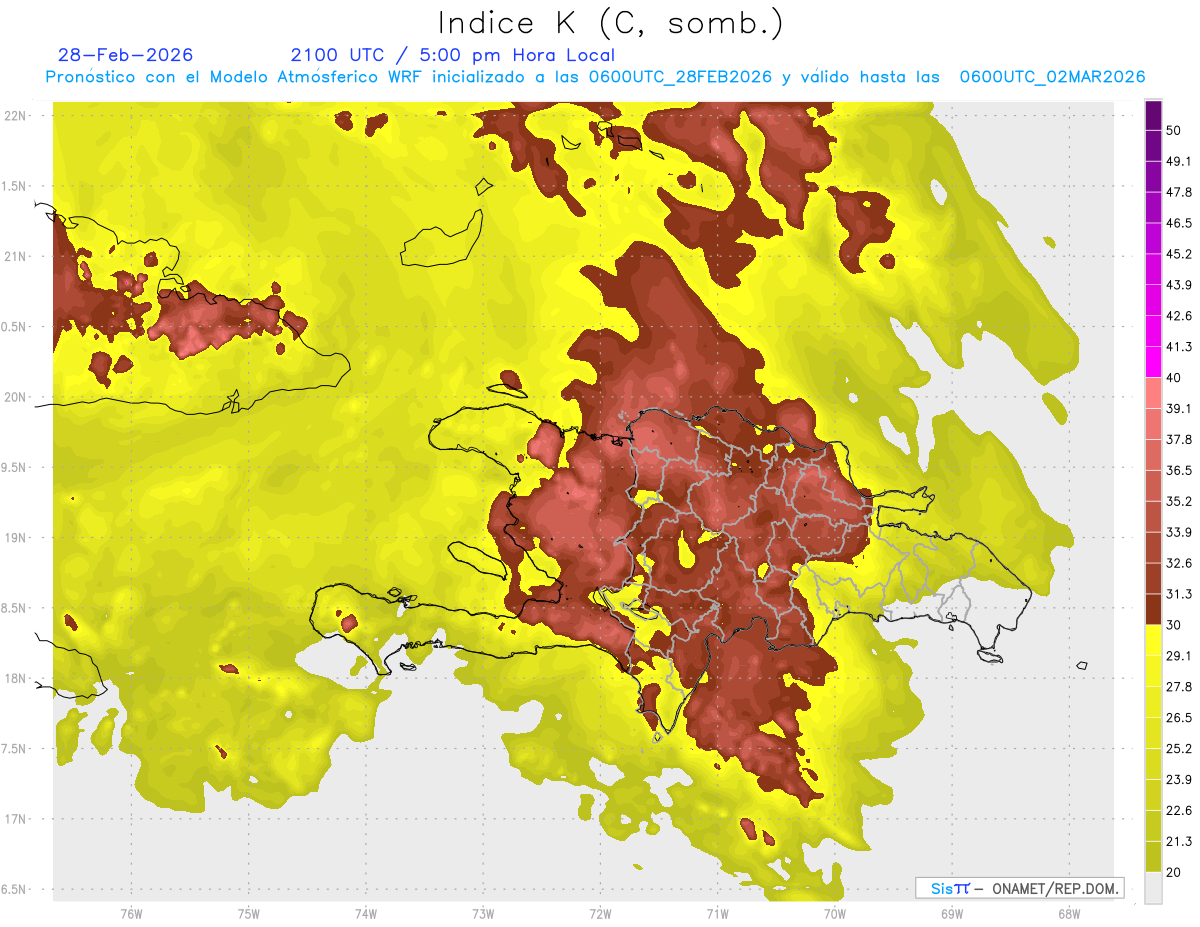Screen dimensions: 1200x927
Task: Click salmon swatch between 39.1 and 40
Action: point(1153,393)
